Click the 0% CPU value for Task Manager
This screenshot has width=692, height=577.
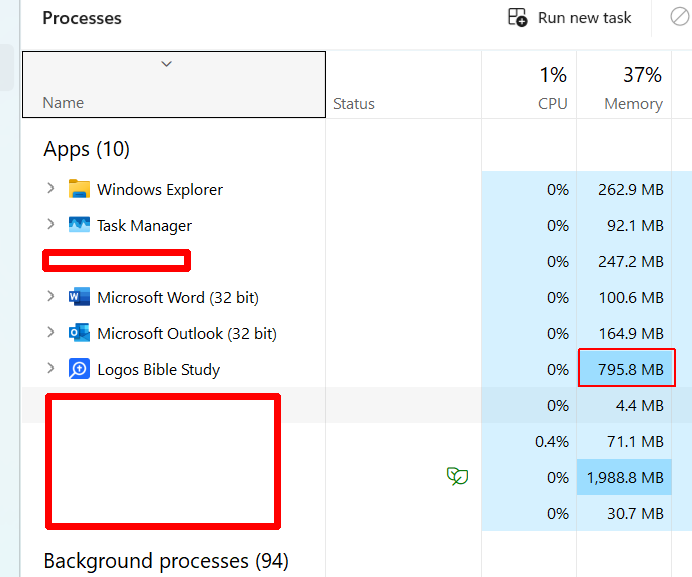click(558, 226)
